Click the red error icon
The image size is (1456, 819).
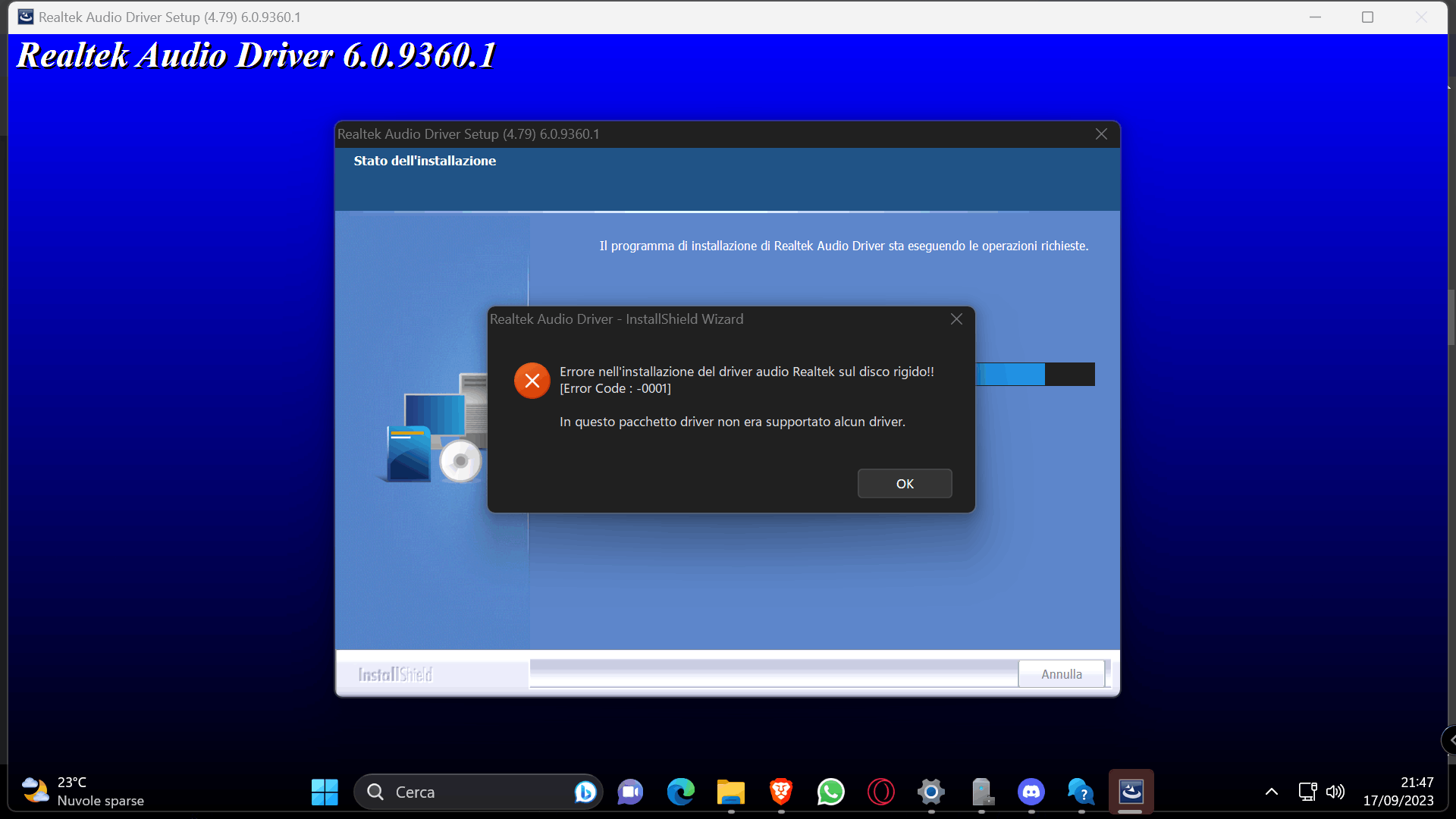pos(532,381)
